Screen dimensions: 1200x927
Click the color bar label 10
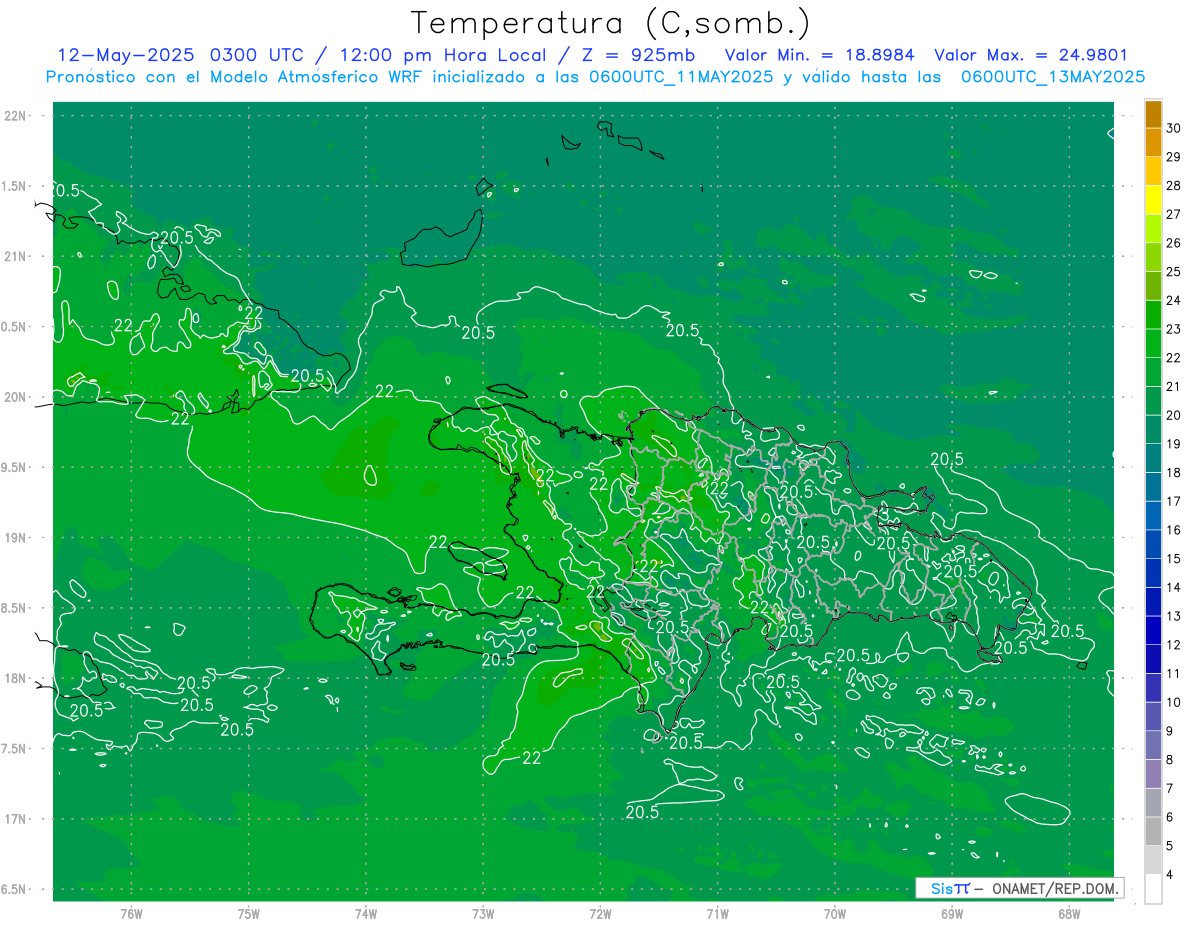[1173, 703]
